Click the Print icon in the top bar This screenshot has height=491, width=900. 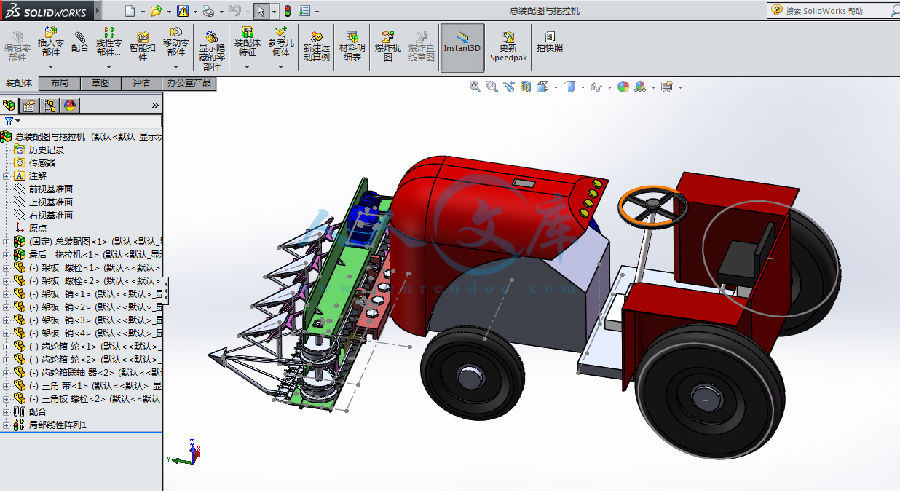[209, 11]
